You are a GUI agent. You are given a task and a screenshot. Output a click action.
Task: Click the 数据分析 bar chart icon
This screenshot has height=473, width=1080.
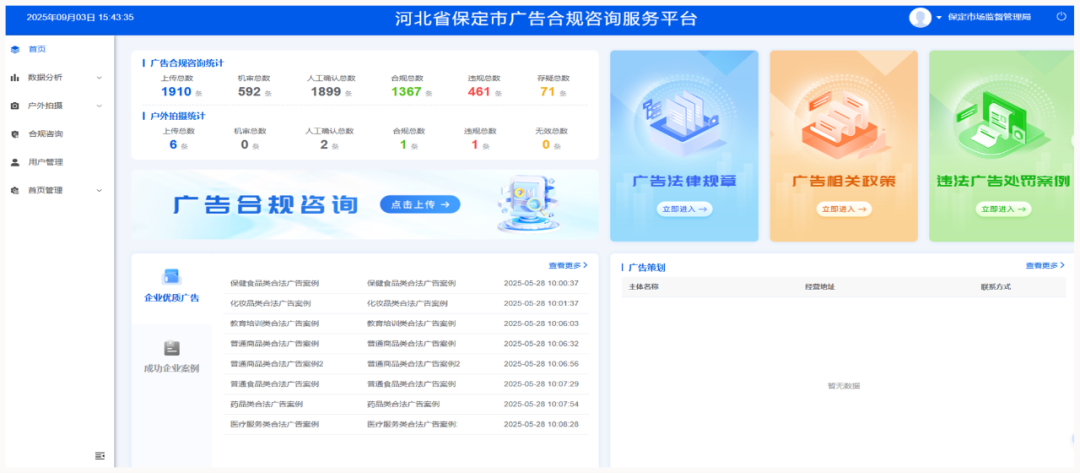[x=15, y=78]
